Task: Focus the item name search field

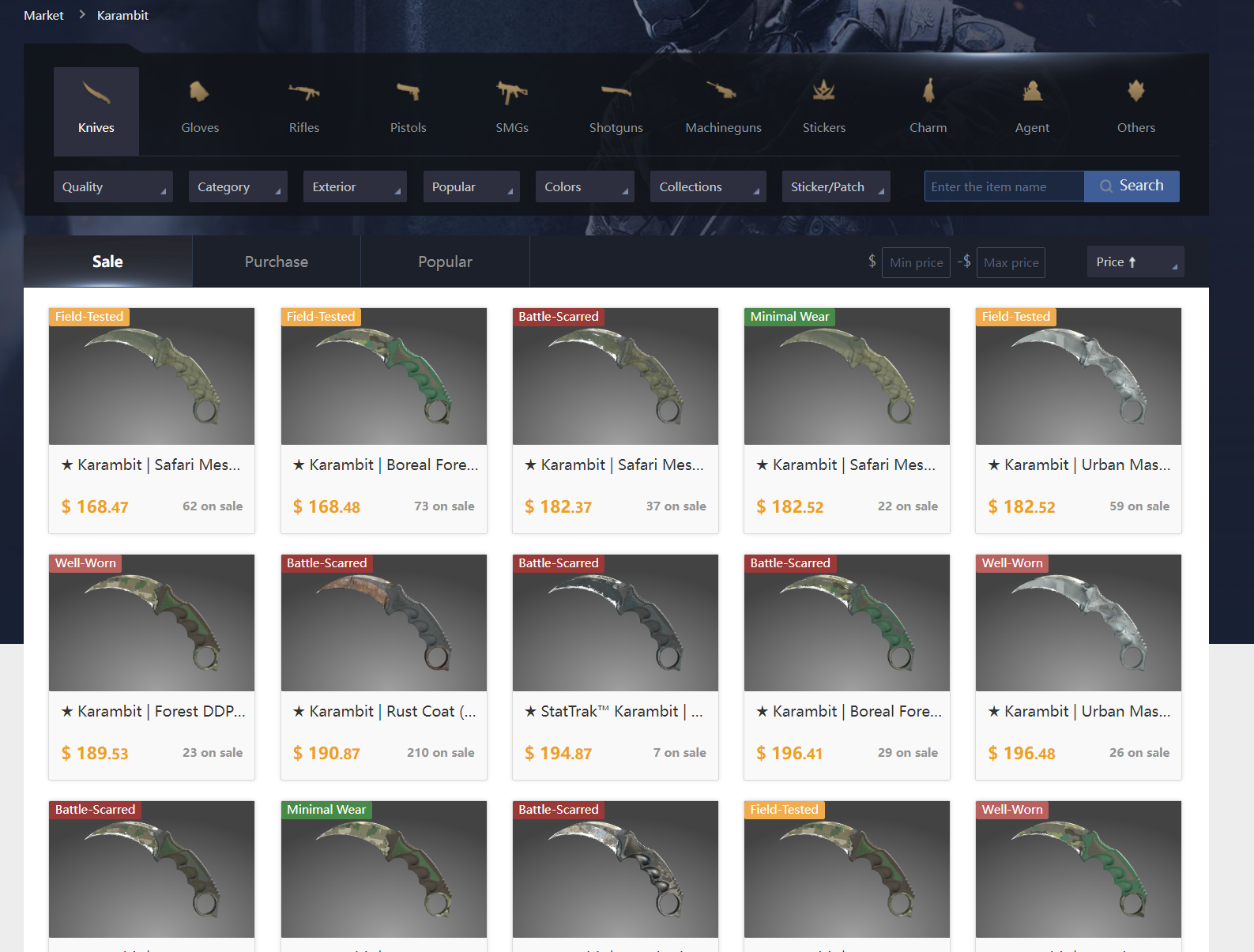Action: [x=1004, y=186]
